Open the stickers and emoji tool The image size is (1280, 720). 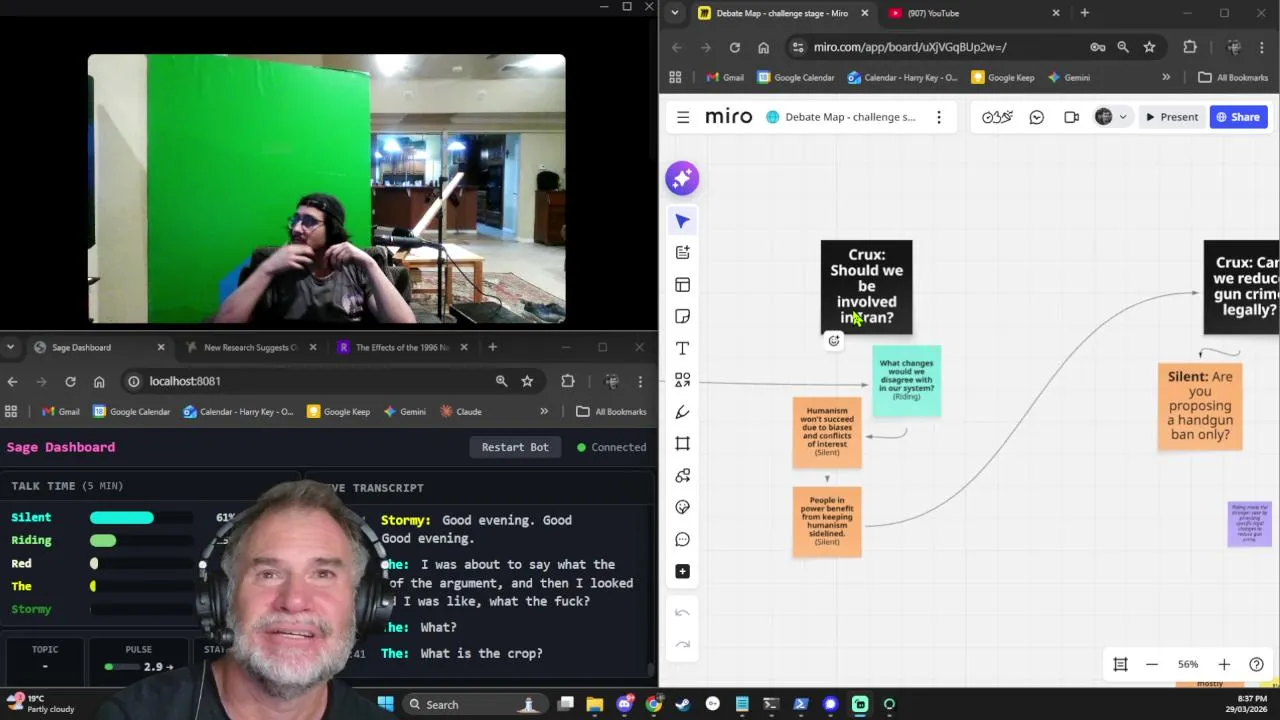click(682, 507)
